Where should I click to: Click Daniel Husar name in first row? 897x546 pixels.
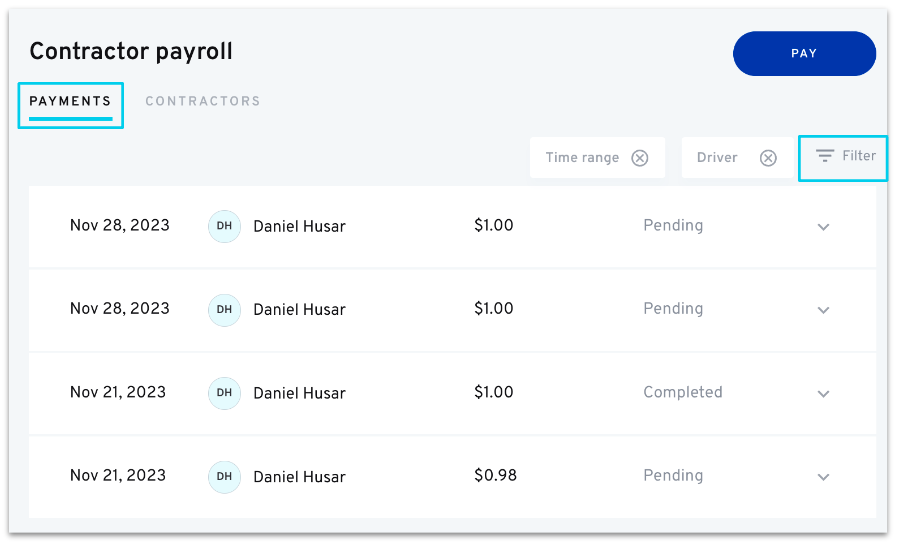pyautogui.click(x=299, y=227)
